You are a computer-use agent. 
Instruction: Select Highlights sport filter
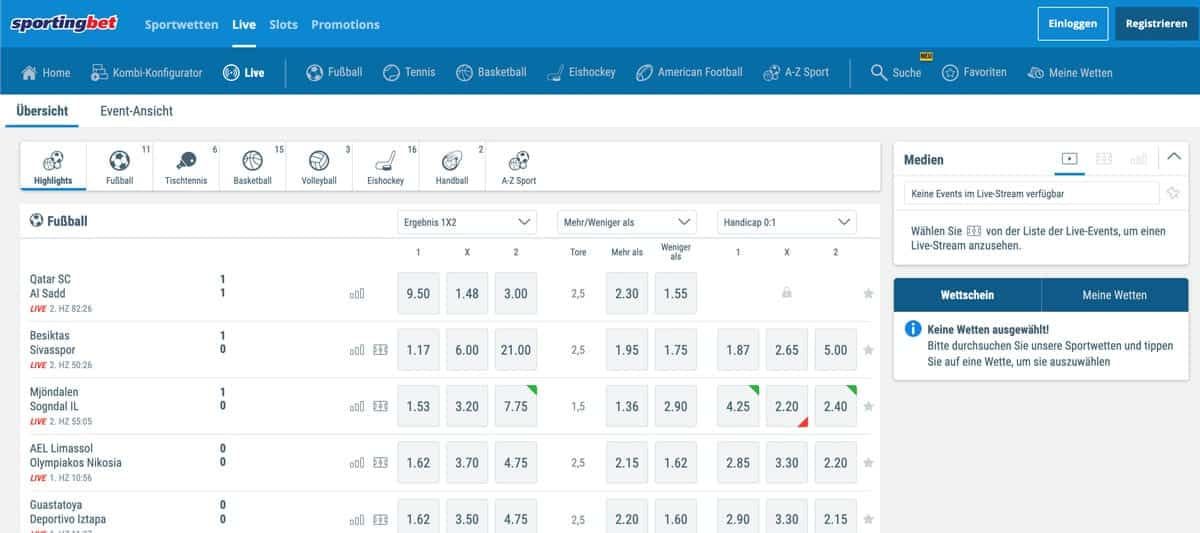point(53,167)
